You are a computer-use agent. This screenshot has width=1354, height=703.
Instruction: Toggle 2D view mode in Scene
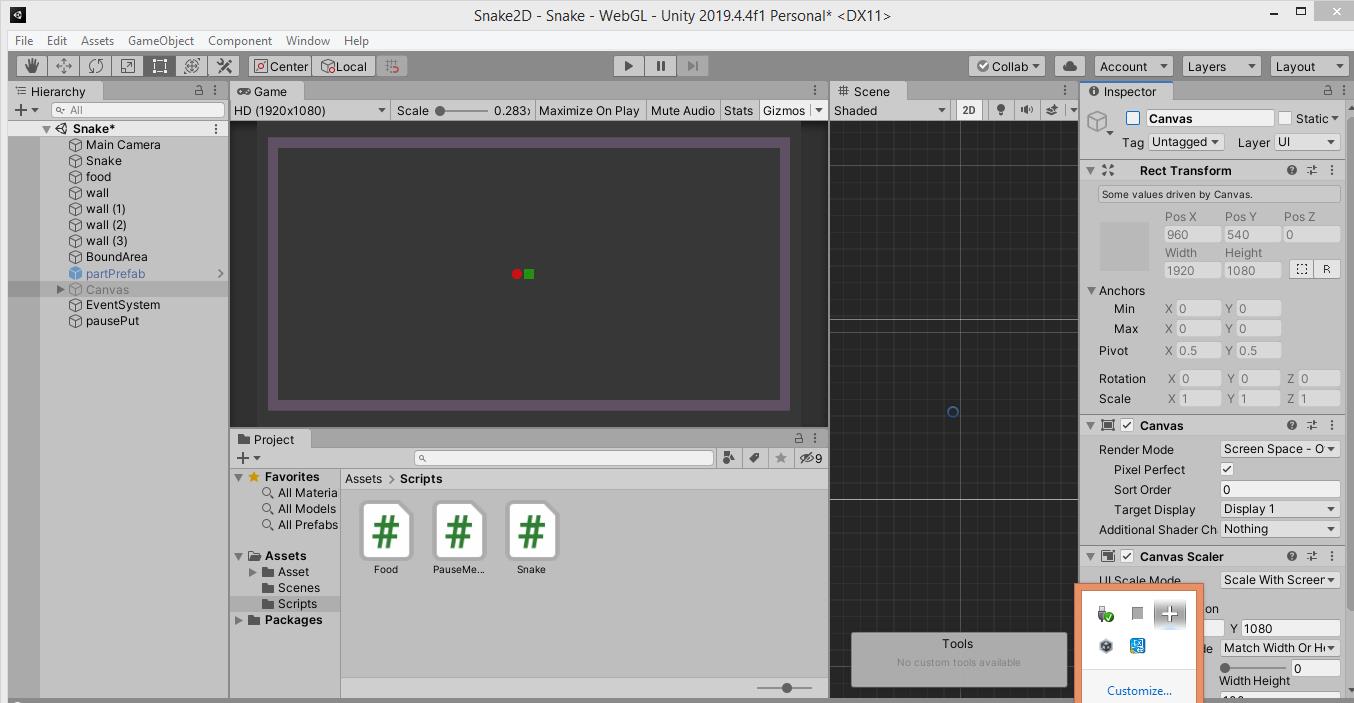pos(968,110)
